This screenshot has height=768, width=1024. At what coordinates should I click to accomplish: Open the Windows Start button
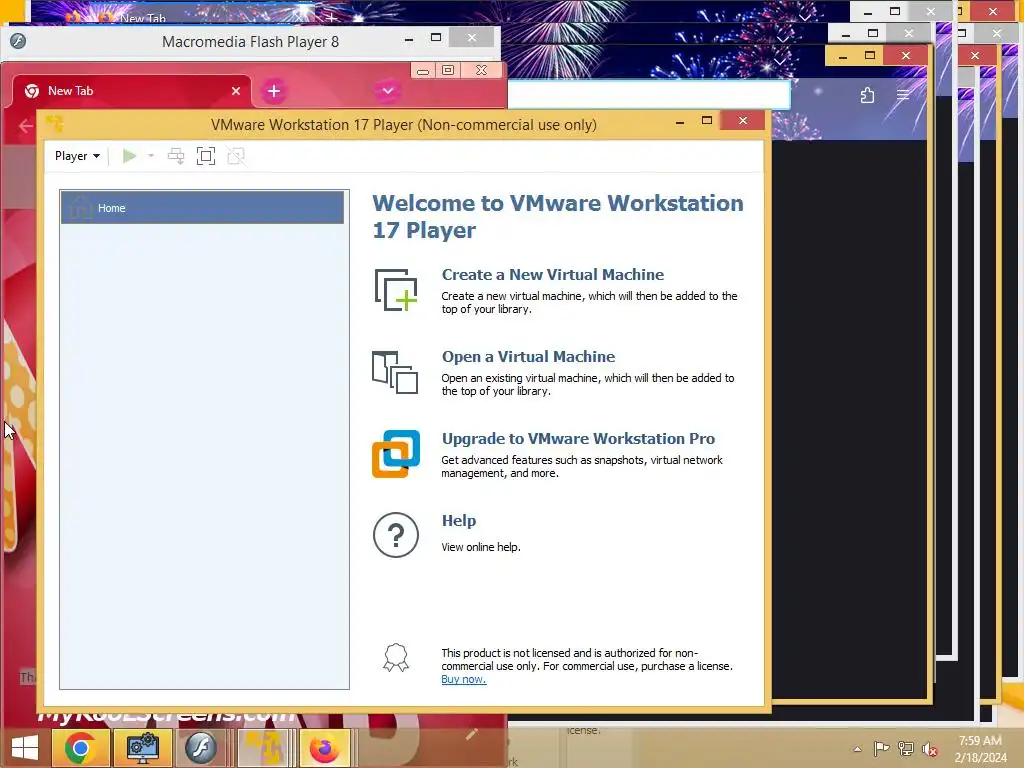click(x=24, y=748)
